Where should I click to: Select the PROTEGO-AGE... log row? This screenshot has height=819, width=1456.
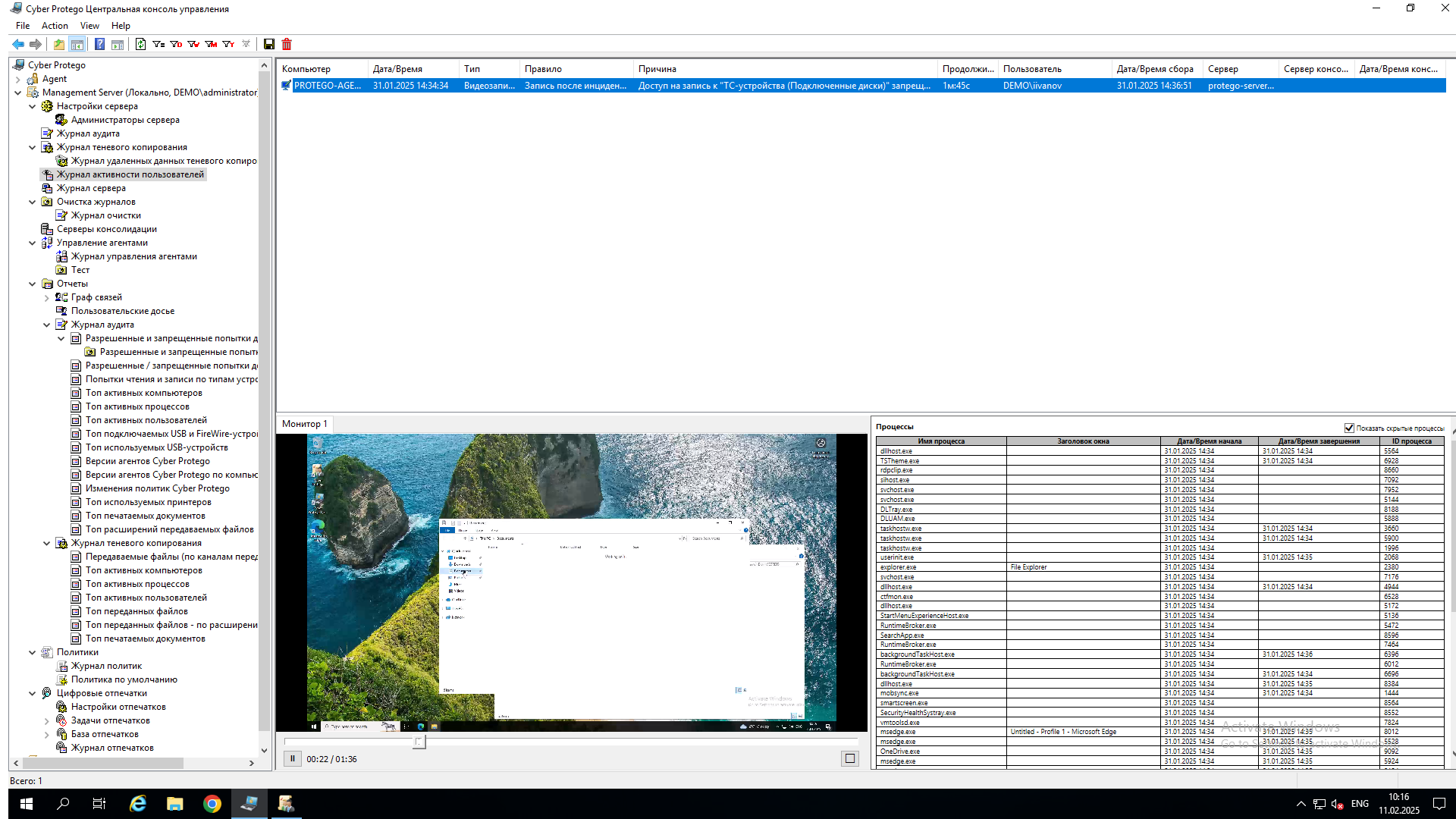tap(861, 86)
